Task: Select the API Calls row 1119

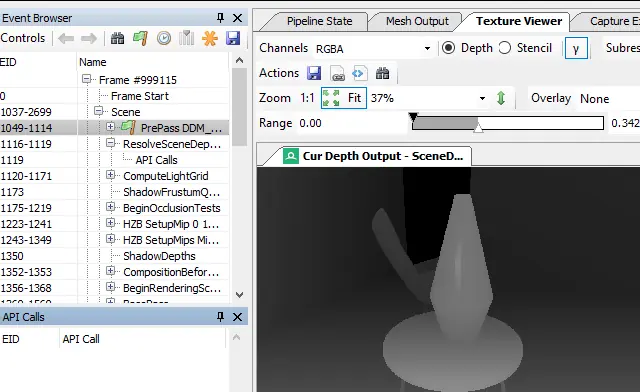Action: 156,160
